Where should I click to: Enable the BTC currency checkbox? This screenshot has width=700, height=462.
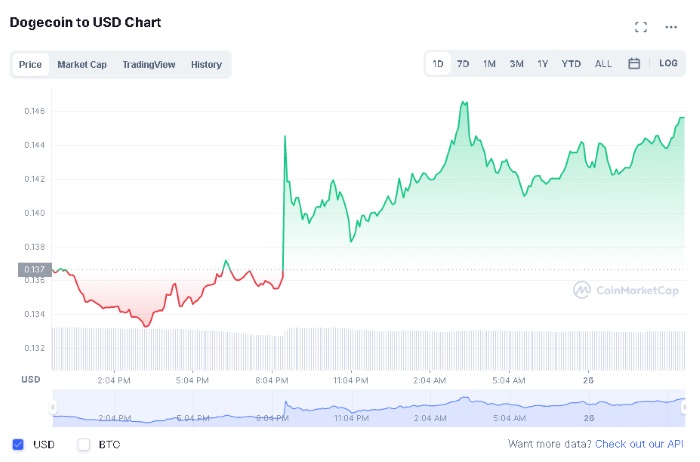(x=84, y=443)
